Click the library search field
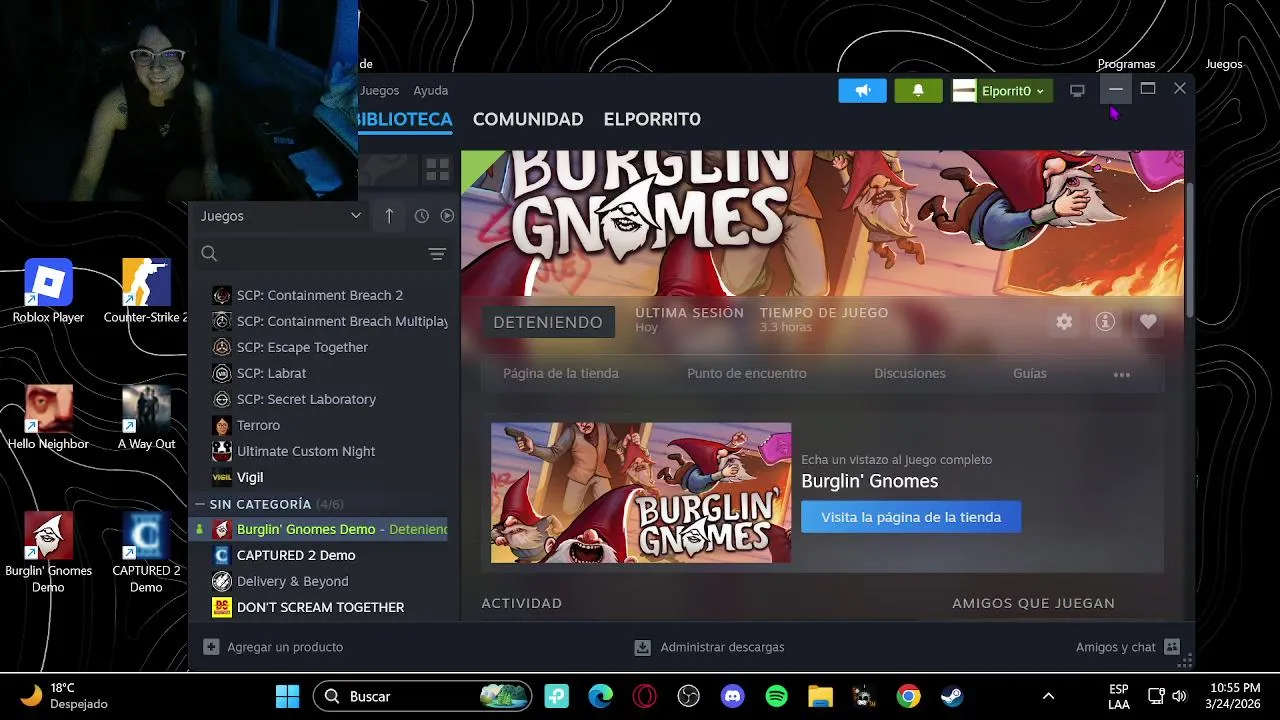Screen dimensions: 1280x720 click(312, 254)
